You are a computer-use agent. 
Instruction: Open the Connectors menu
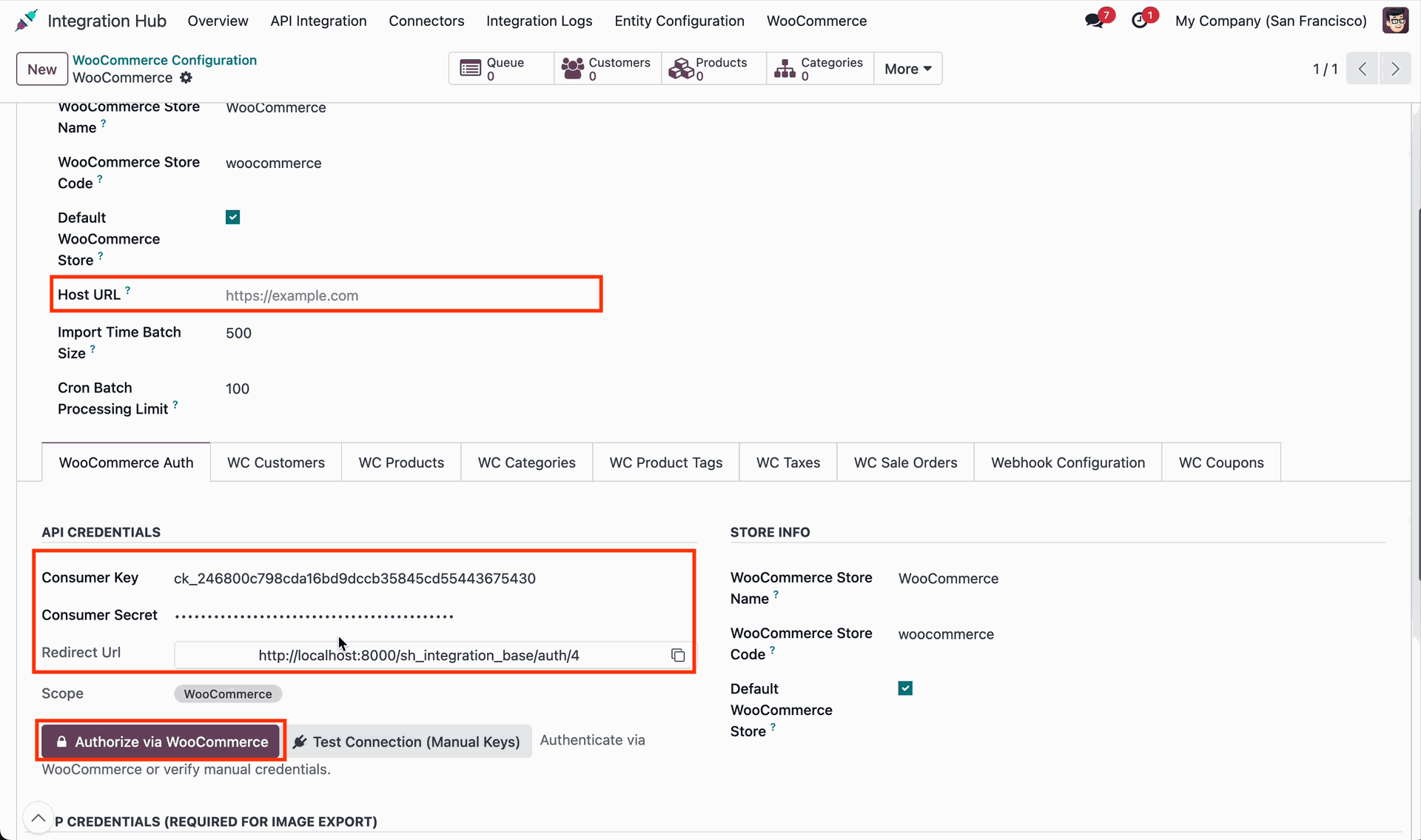tap(426, 21)
